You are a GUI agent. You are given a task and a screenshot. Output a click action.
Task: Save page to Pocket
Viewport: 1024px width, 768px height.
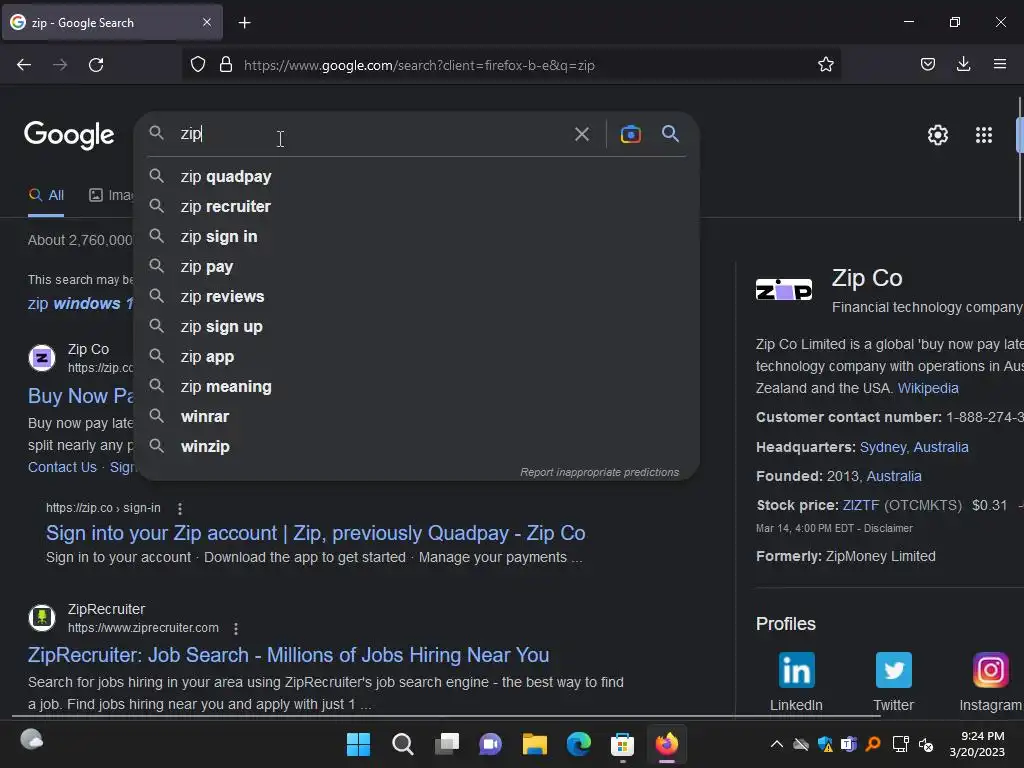(927, 65)
